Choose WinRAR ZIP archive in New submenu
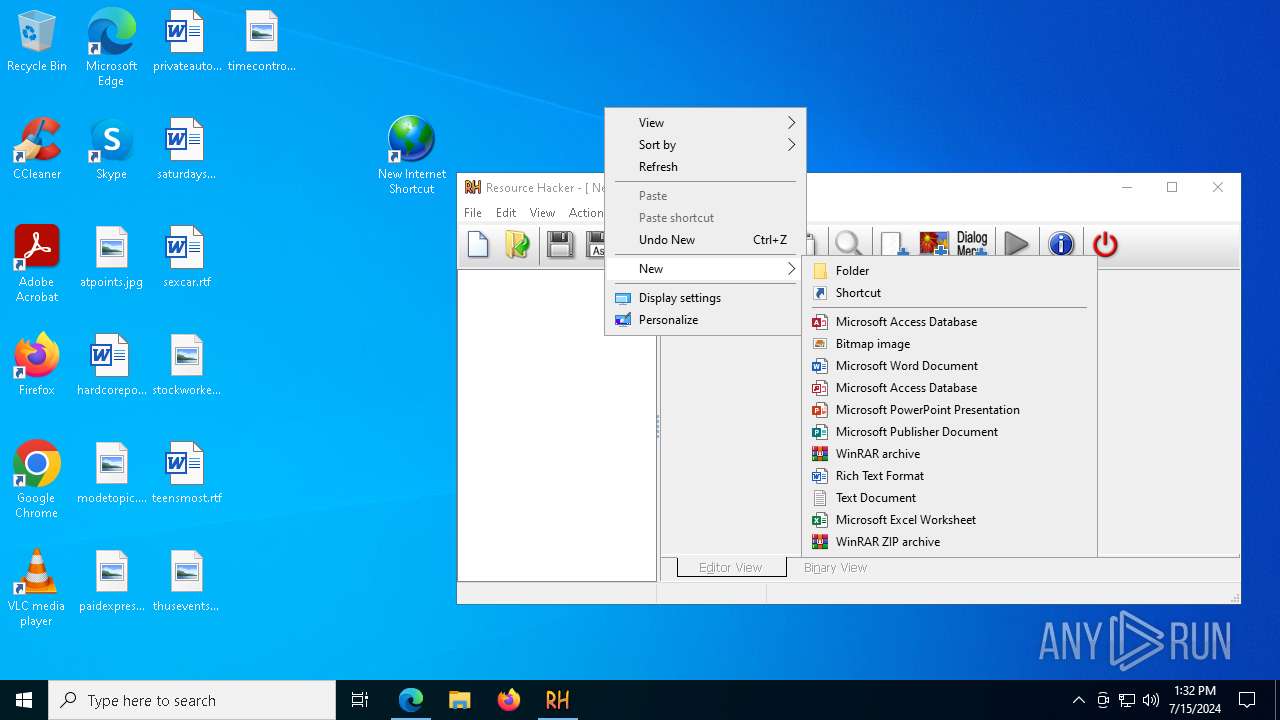The image size is (1280, 720). [x=949, y=542]
